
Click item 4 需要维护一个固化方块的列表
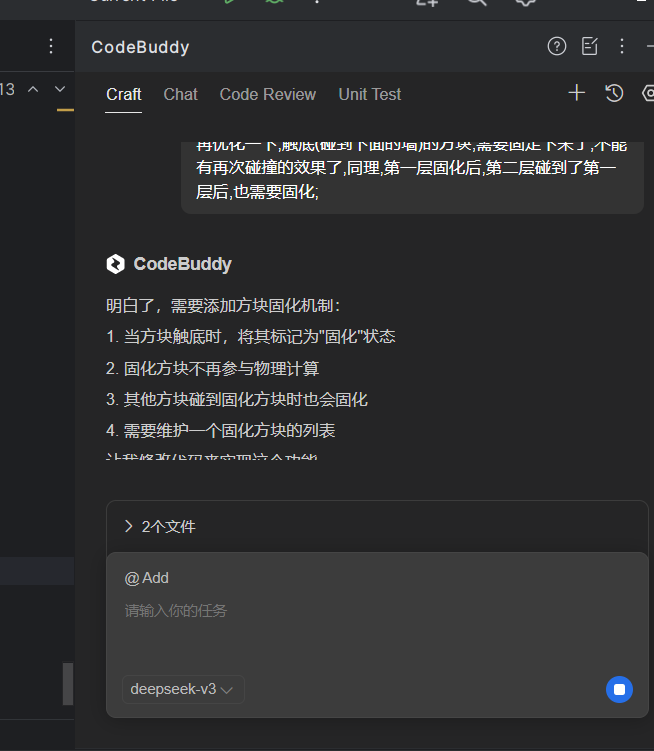pos(220,431)
